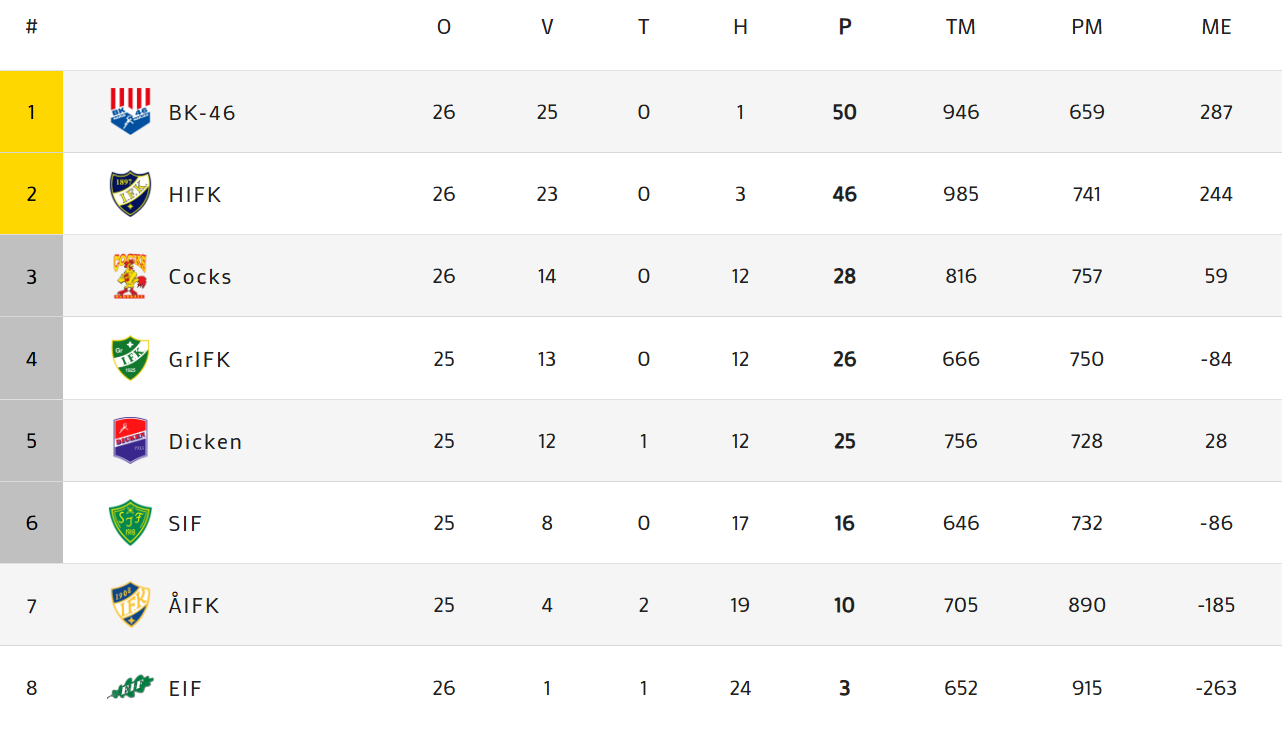This screenshot has height=733, width=1283.
Task: Open the Cocks rooster logo
Action: [130, 276]
